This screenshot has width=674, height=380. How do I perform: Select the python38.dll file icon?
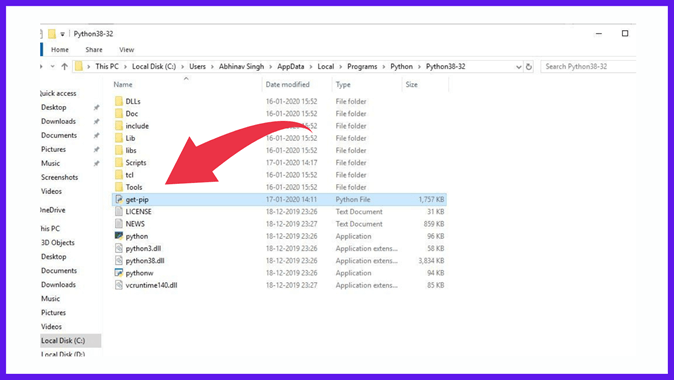pos(119,260)
